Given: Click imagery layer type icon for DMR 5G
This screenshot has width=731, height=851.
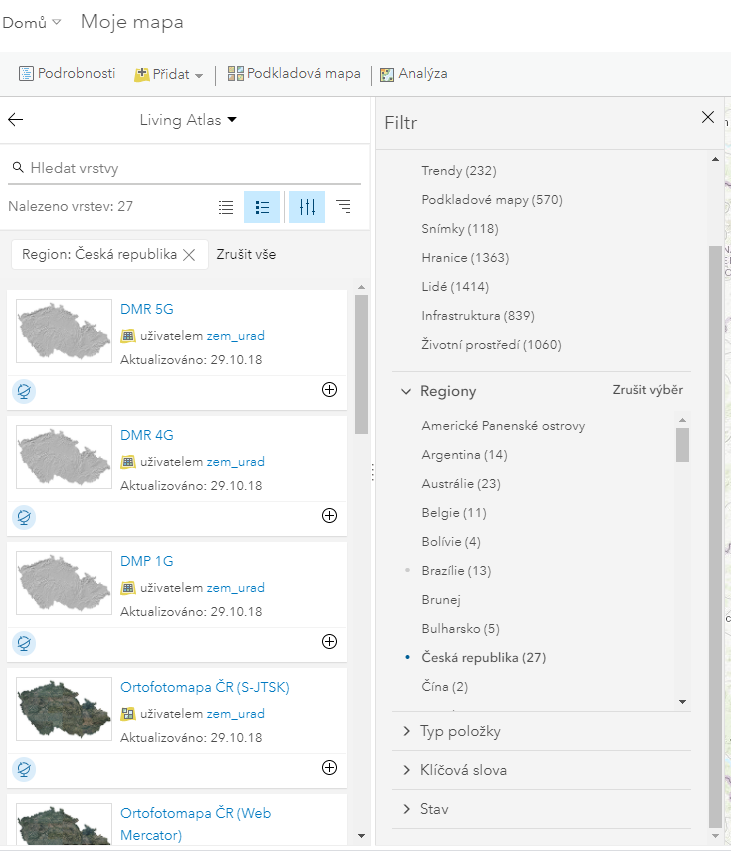Looking at the screenshot, I should pos(128,336).
